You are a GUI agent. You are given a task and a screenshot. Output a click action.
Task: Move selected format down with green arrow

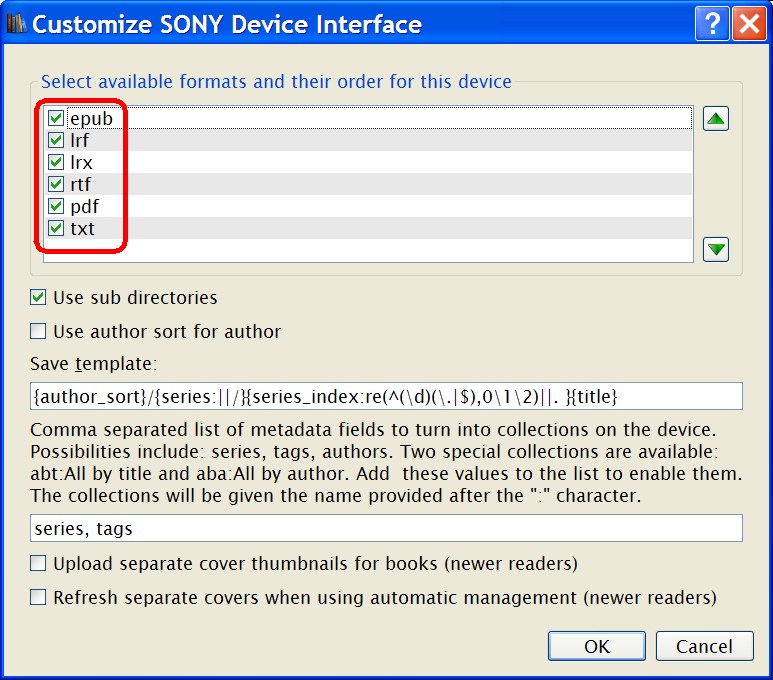[715, 250]
